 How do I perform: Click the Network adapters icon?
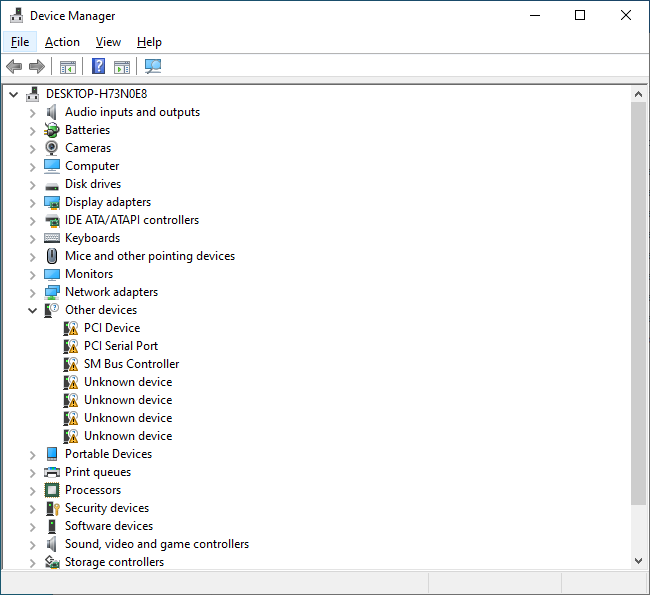click(x=52, y=292)
